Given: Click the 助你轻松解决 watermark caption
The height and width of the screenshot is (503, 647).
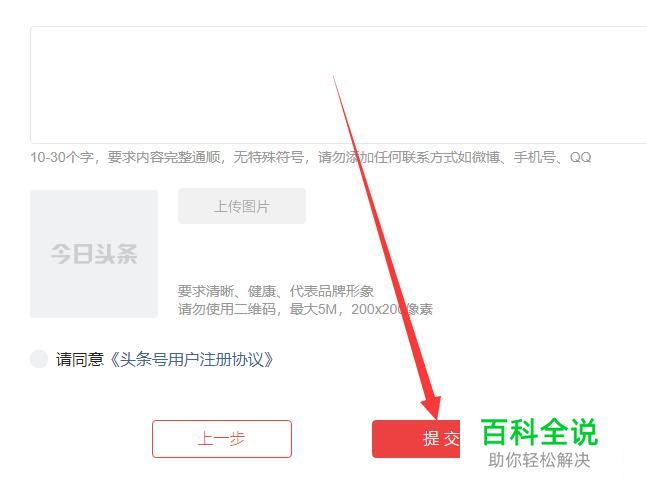Looking at the screenshot, I should 539,460.
